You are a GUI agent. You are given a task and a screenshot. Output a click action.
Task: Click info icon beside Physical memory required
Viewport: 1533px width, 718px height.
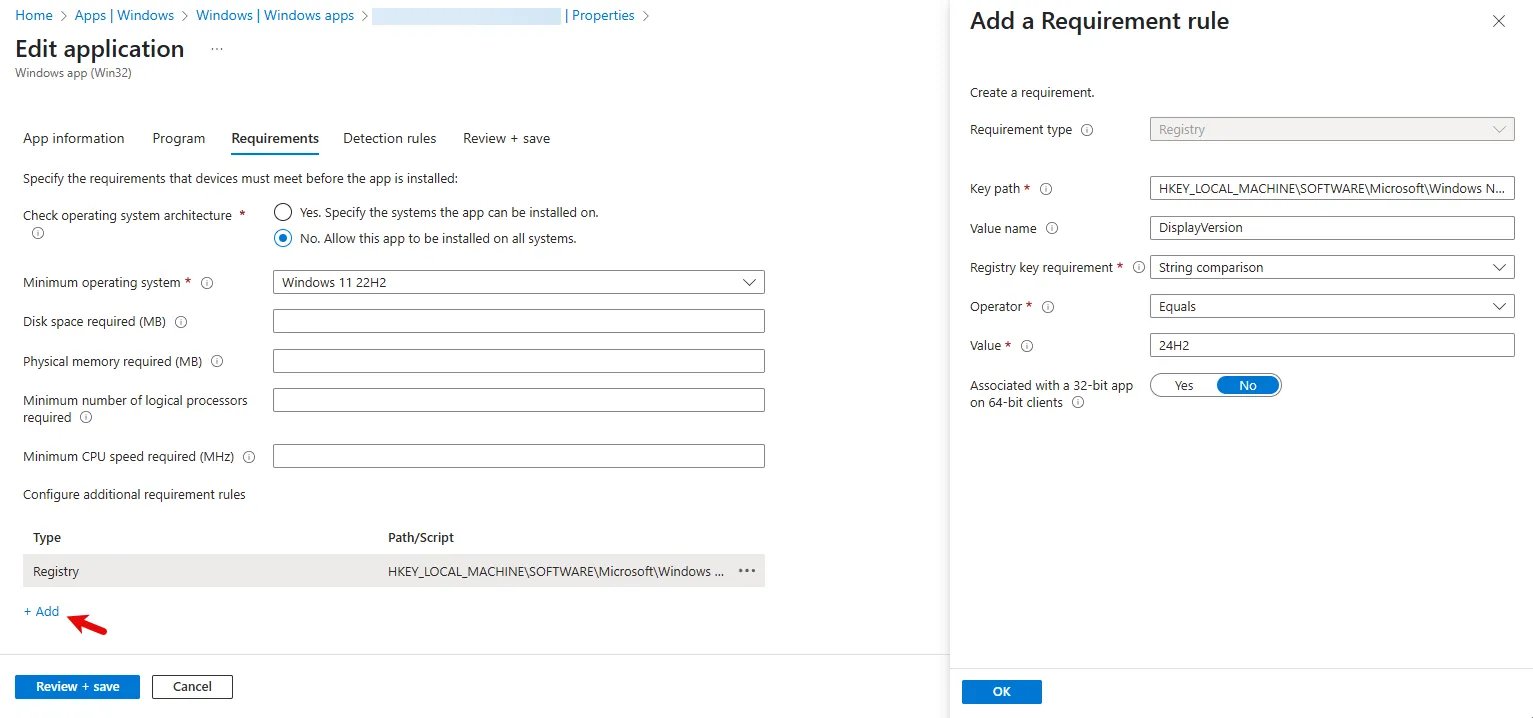click(x=217, y=361)
